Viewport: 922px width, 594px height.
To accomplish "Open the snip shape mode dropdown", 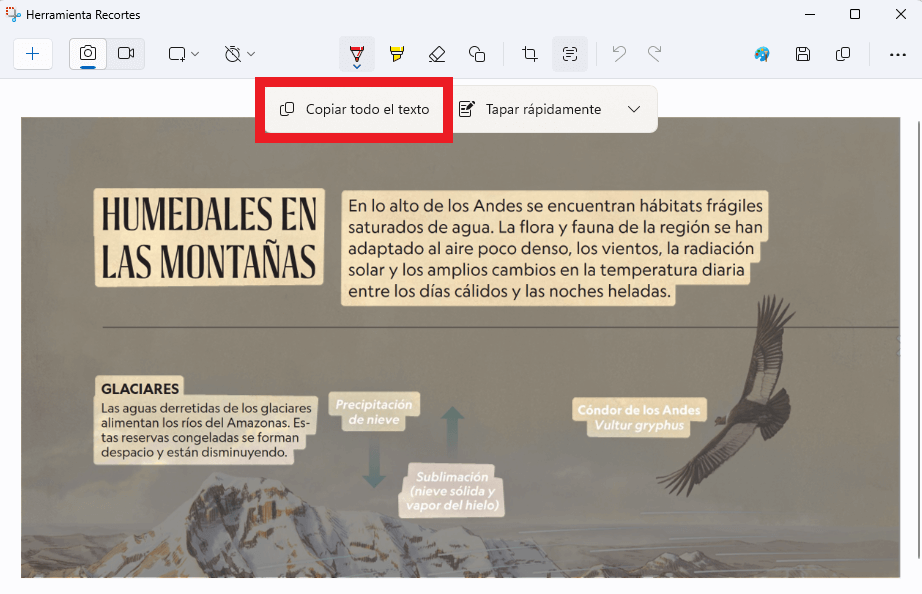I will coord(183,54).
